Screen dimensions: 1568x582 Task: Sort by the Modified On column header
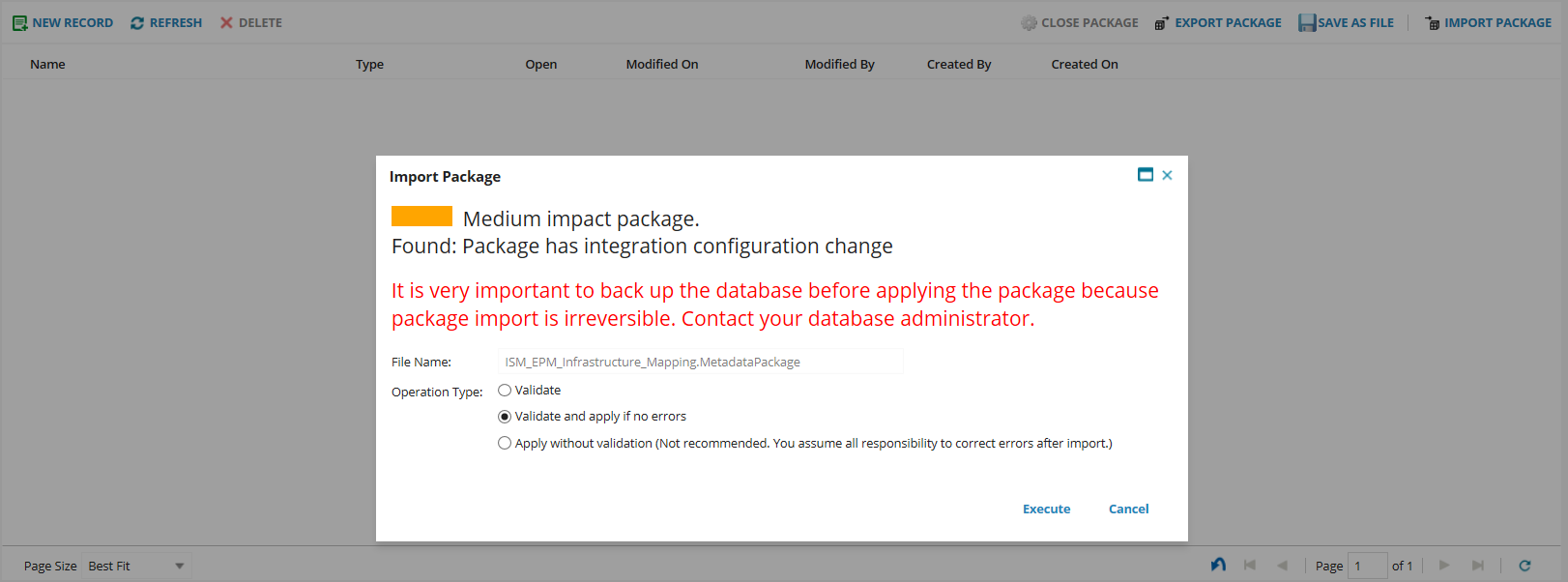[661, 65]
